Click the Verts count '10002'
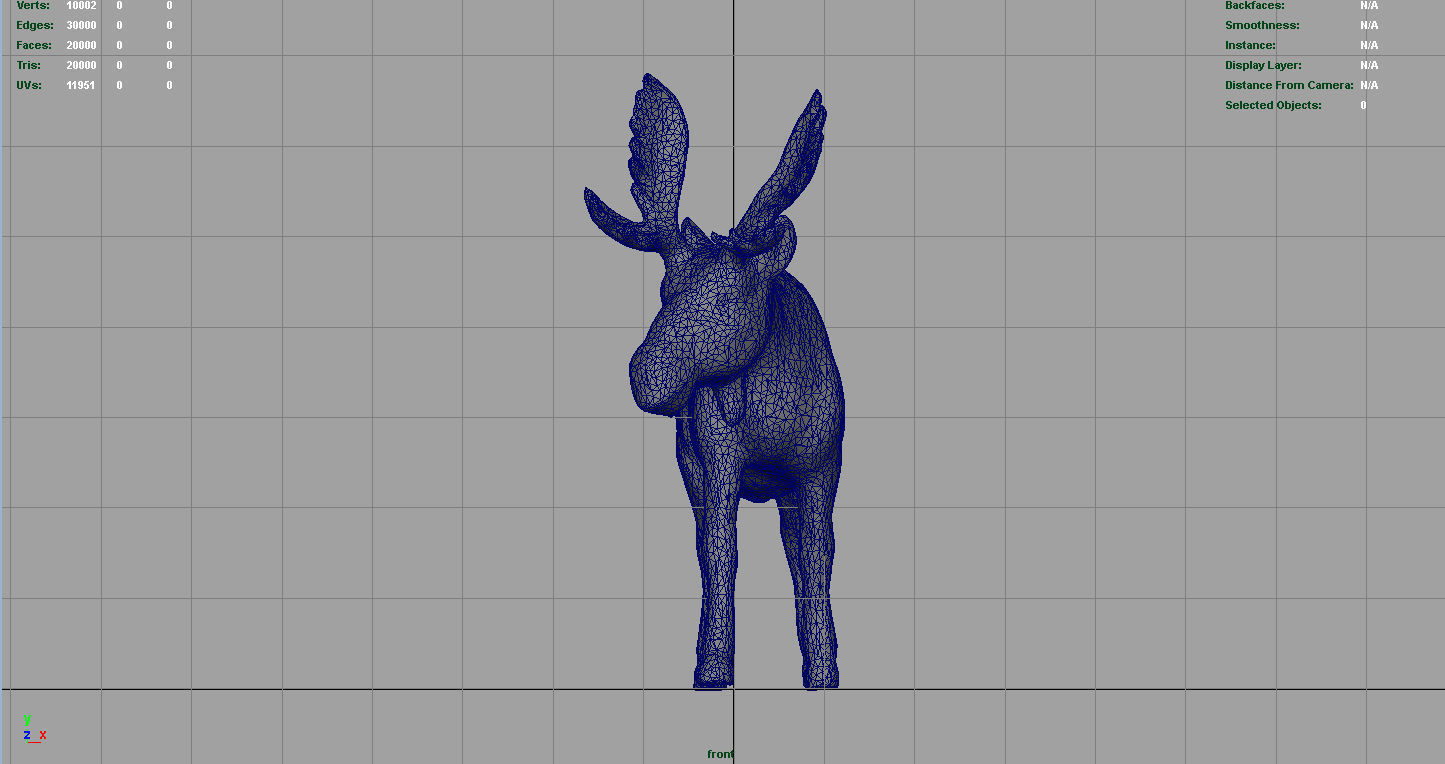This screenshot has height=764, width=1445. coord(81,5)
